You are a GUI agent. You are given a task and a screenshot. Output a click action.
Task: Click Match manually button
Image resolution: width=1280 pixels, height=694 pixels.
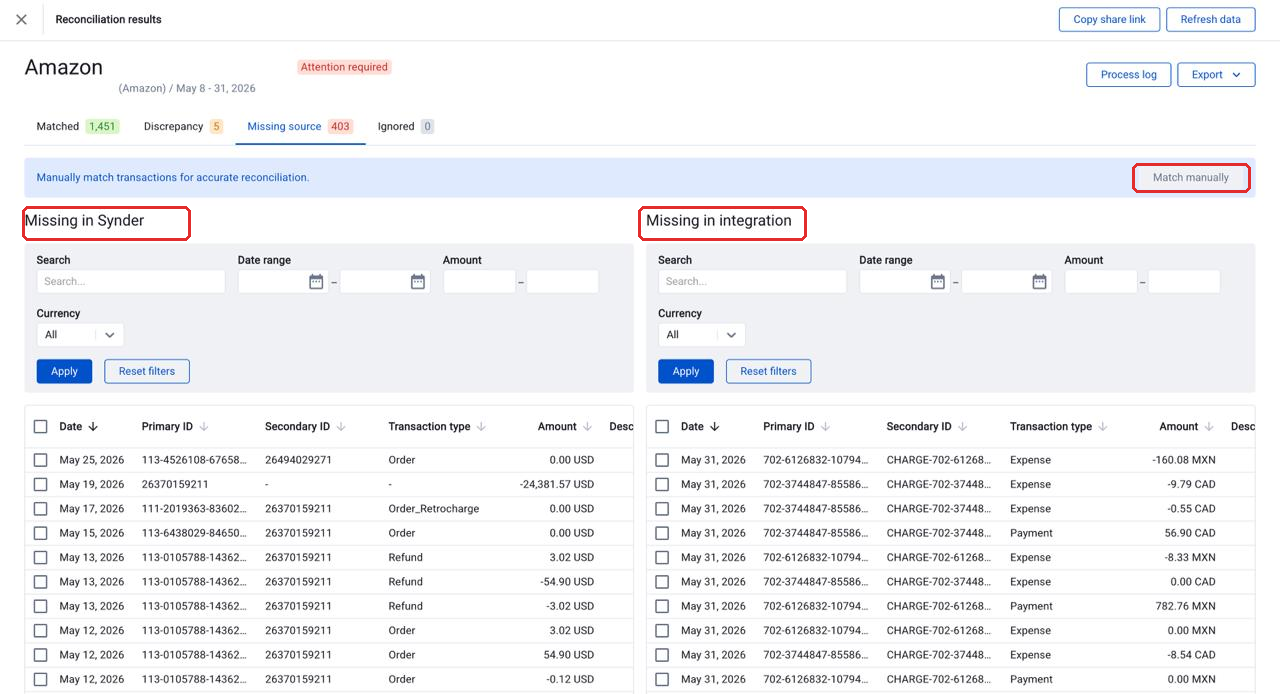pos(1190,178)
